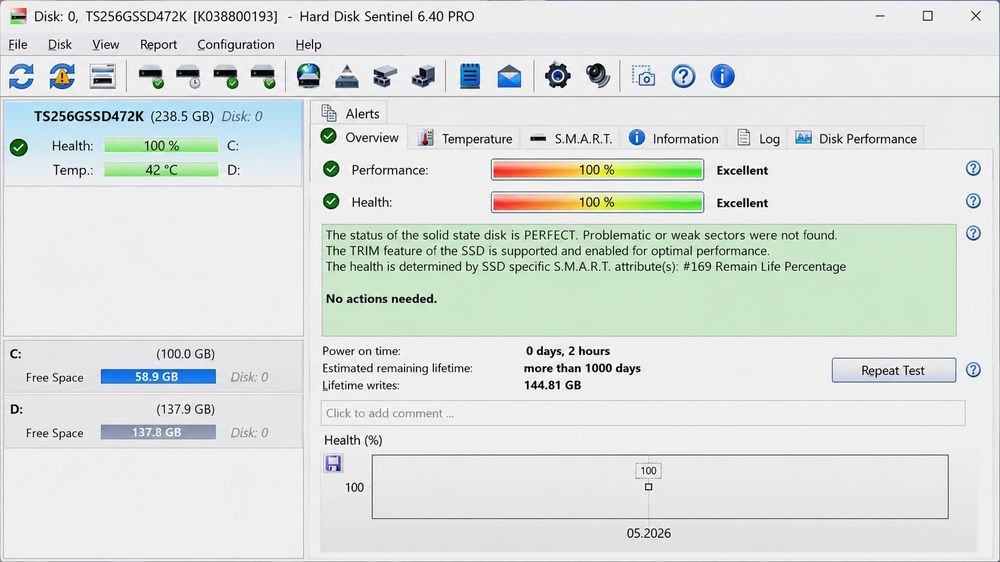Click the blue notepad report icon

[x=470, y=77]
